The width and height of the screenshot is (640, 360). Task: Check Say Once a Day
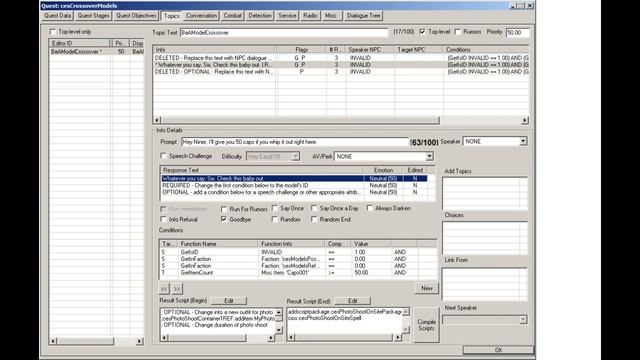click(314, 208)
